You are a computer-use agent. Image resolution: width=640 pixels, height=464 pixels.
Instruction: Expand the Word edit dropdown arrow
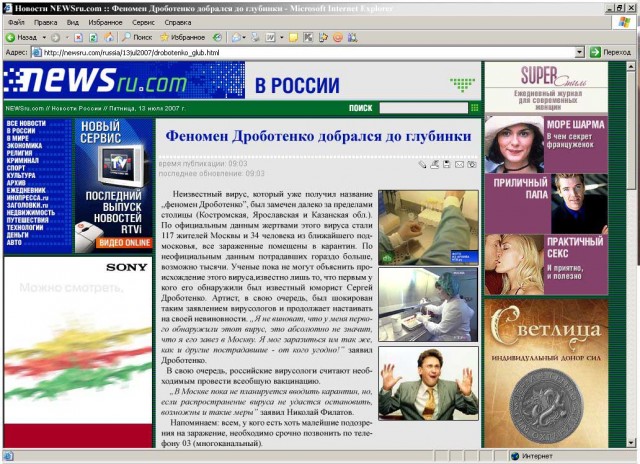click(x=281, y=38)
